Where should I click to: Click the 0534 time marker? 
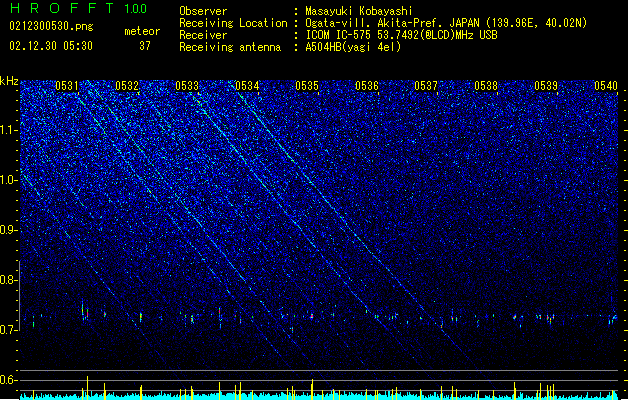pyautogui.click(x=247, y=86)
